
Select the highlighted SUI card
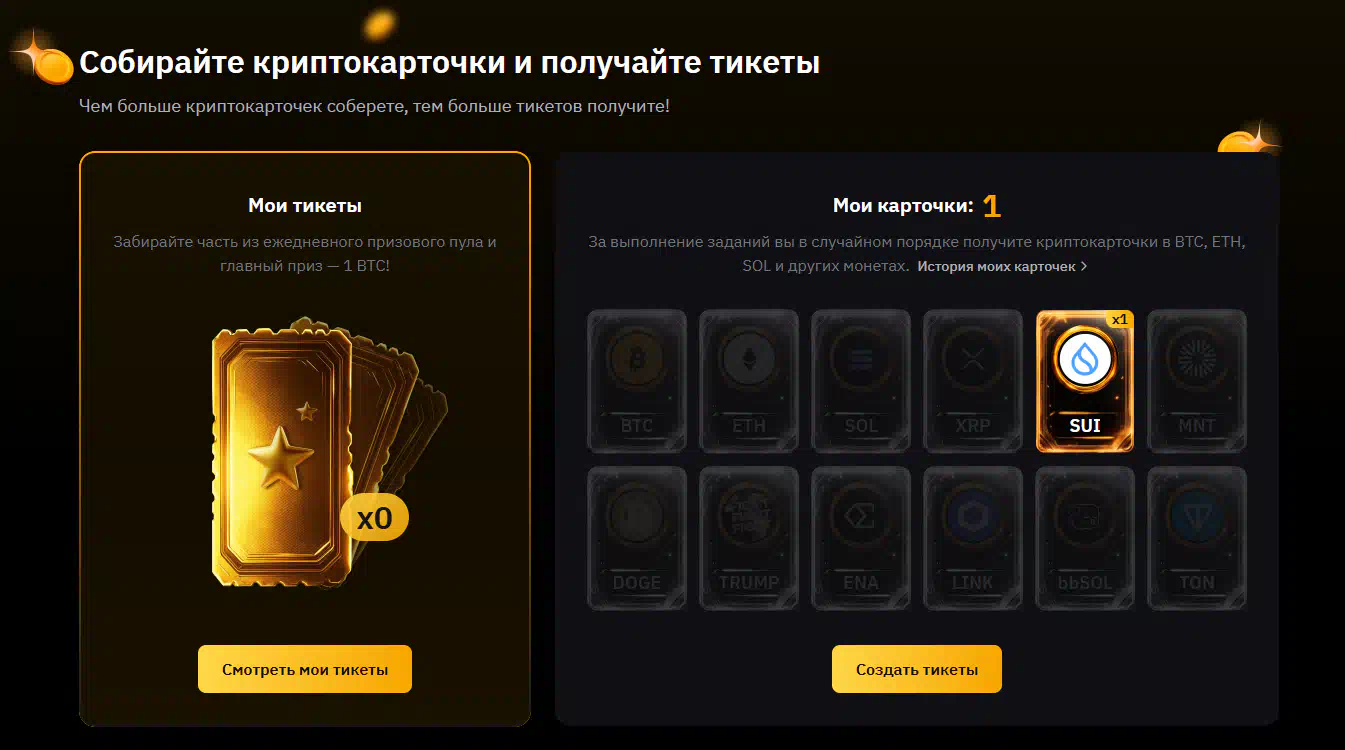(x=1085, y=381)
